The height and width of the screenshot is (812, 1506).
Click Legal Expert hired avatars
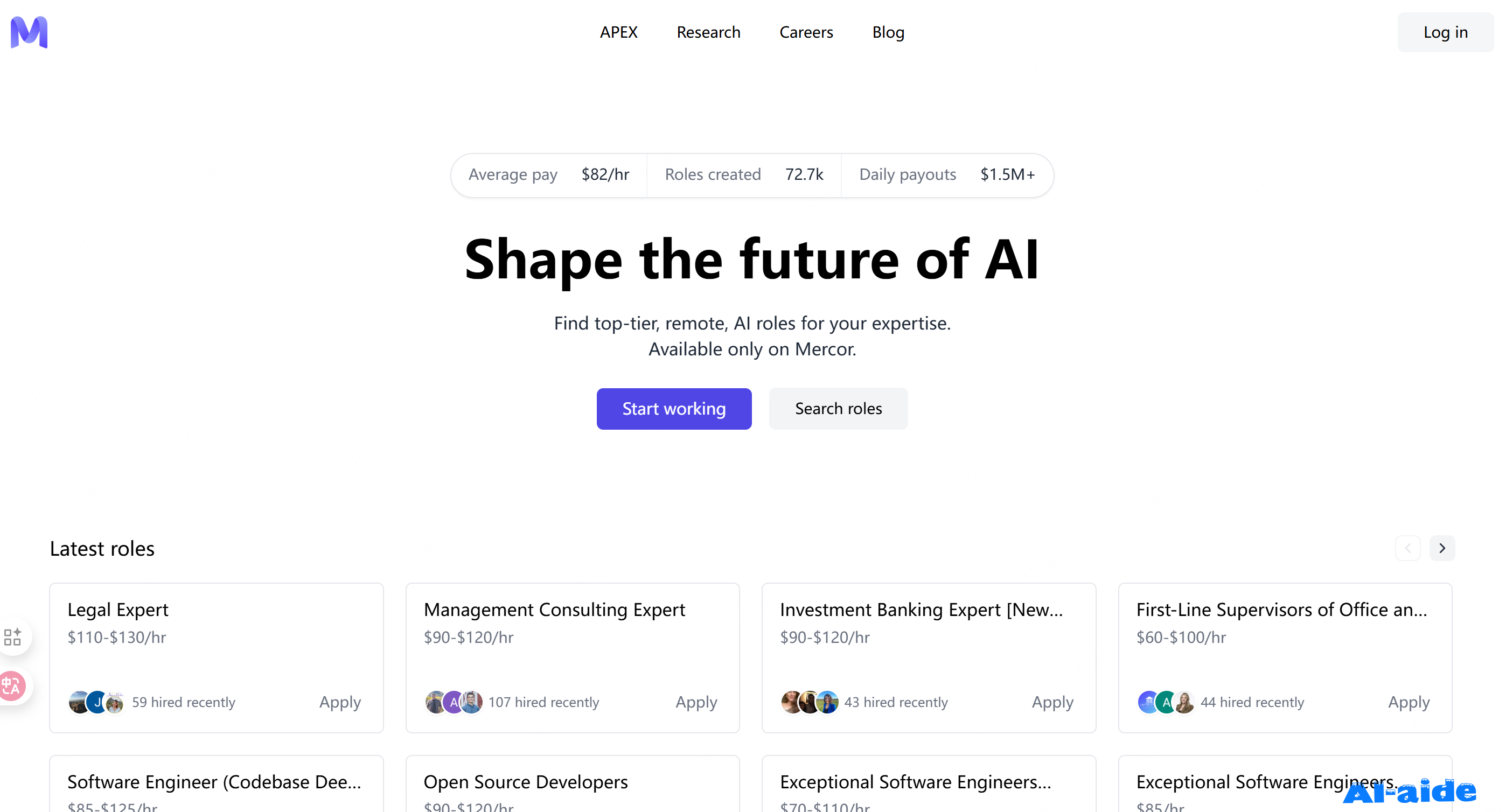96,702
